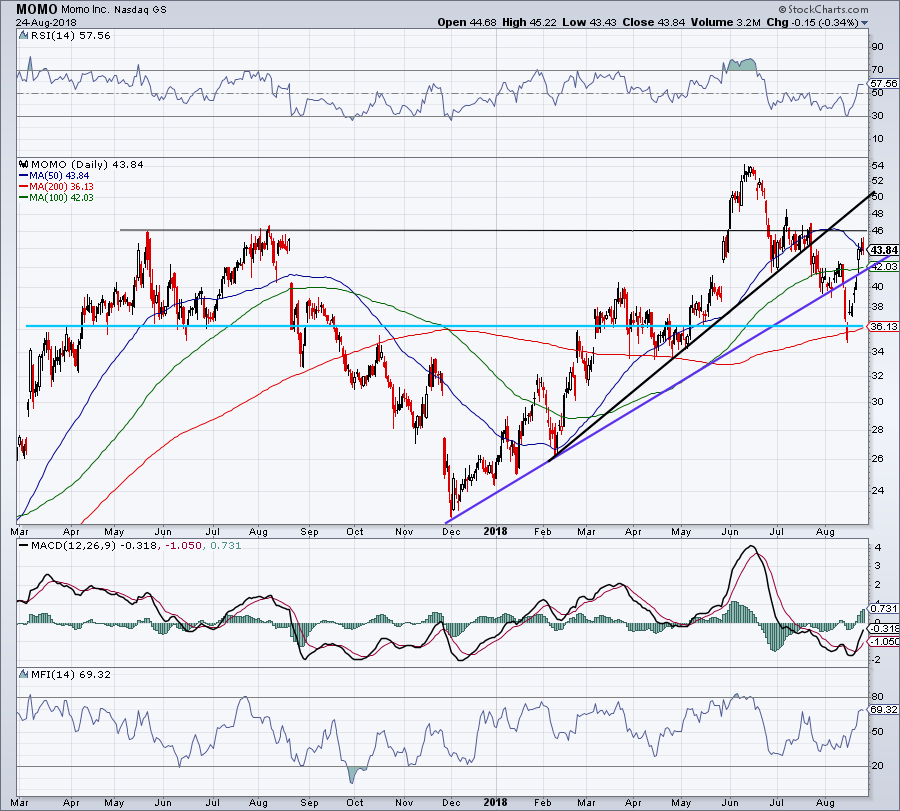The height and width of the screenshot is (811, 900).
Task: Select the green MA(100) 42.03 legend
Action: click(x=56, y=197)
